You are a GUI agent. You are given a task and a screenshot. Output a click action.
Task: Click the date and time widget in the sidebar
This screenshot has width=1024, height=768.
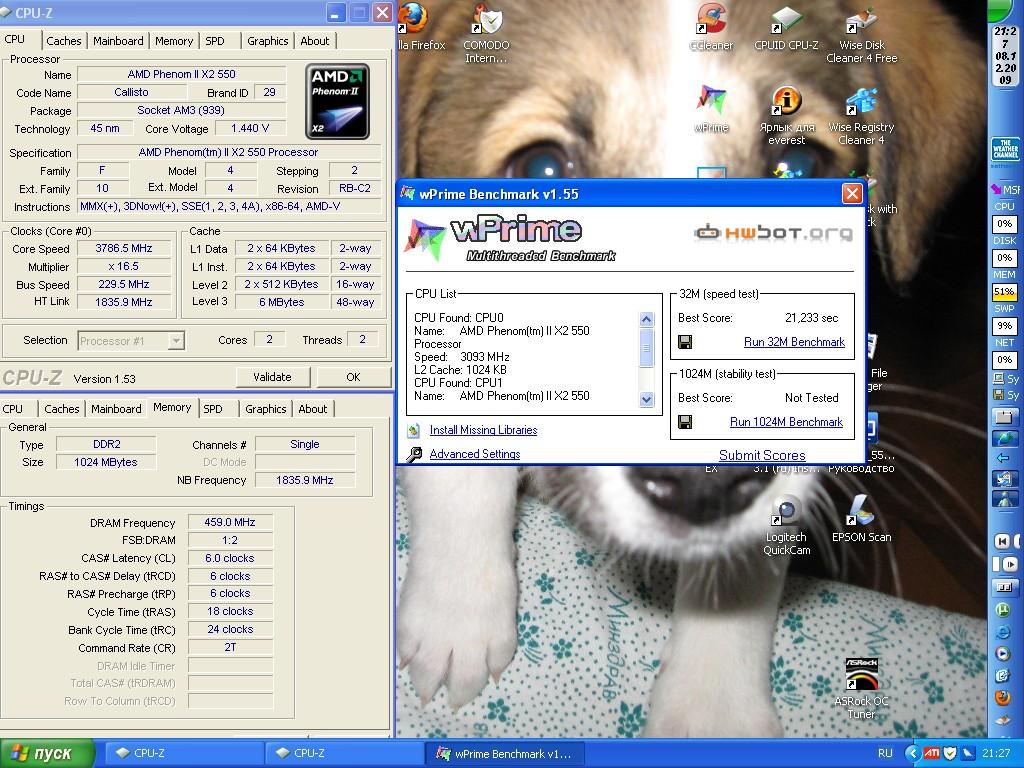[x=1005, y=56]
